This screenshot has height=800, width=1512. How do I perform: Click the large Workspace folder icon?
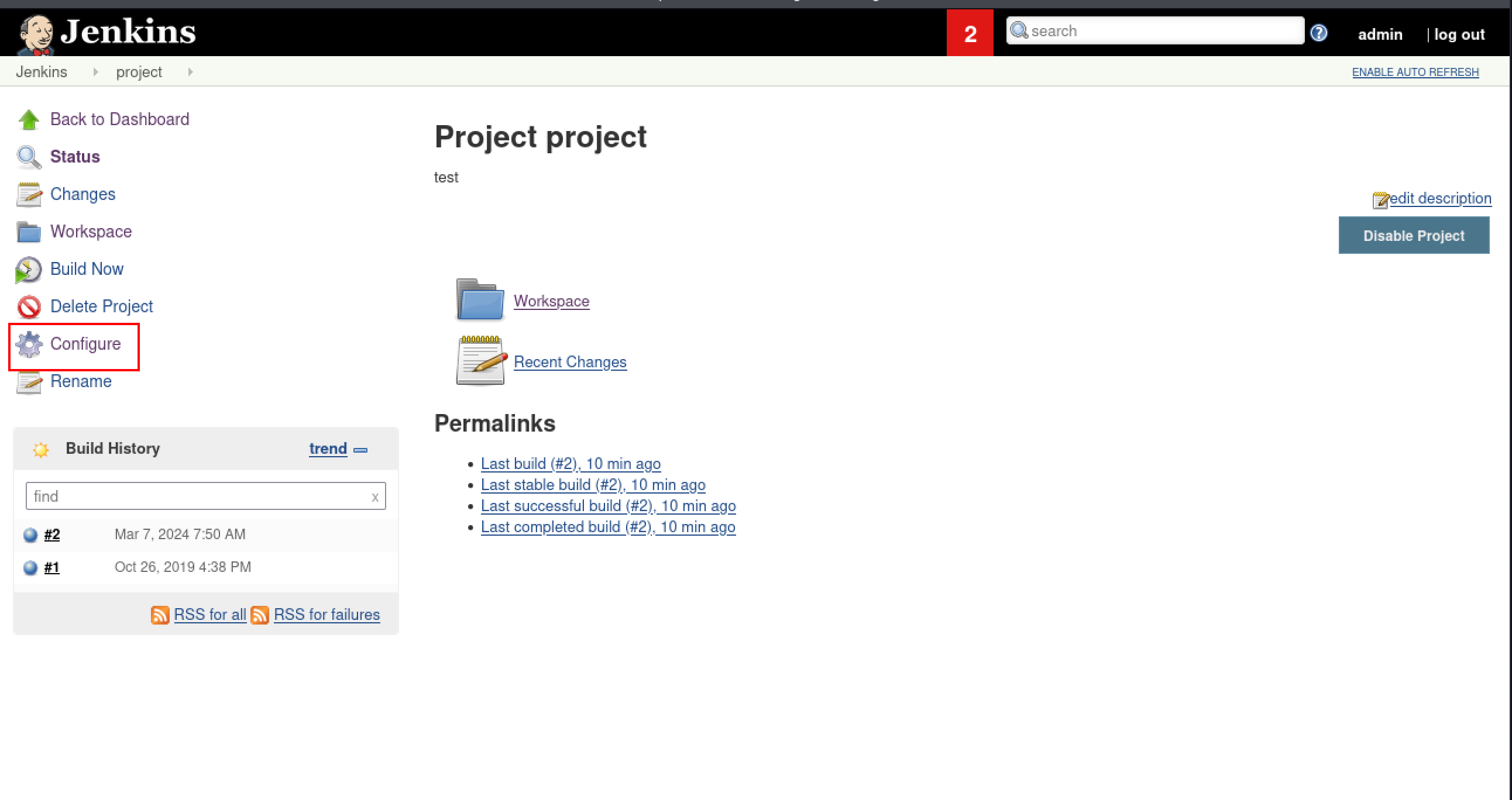[480, 301]
